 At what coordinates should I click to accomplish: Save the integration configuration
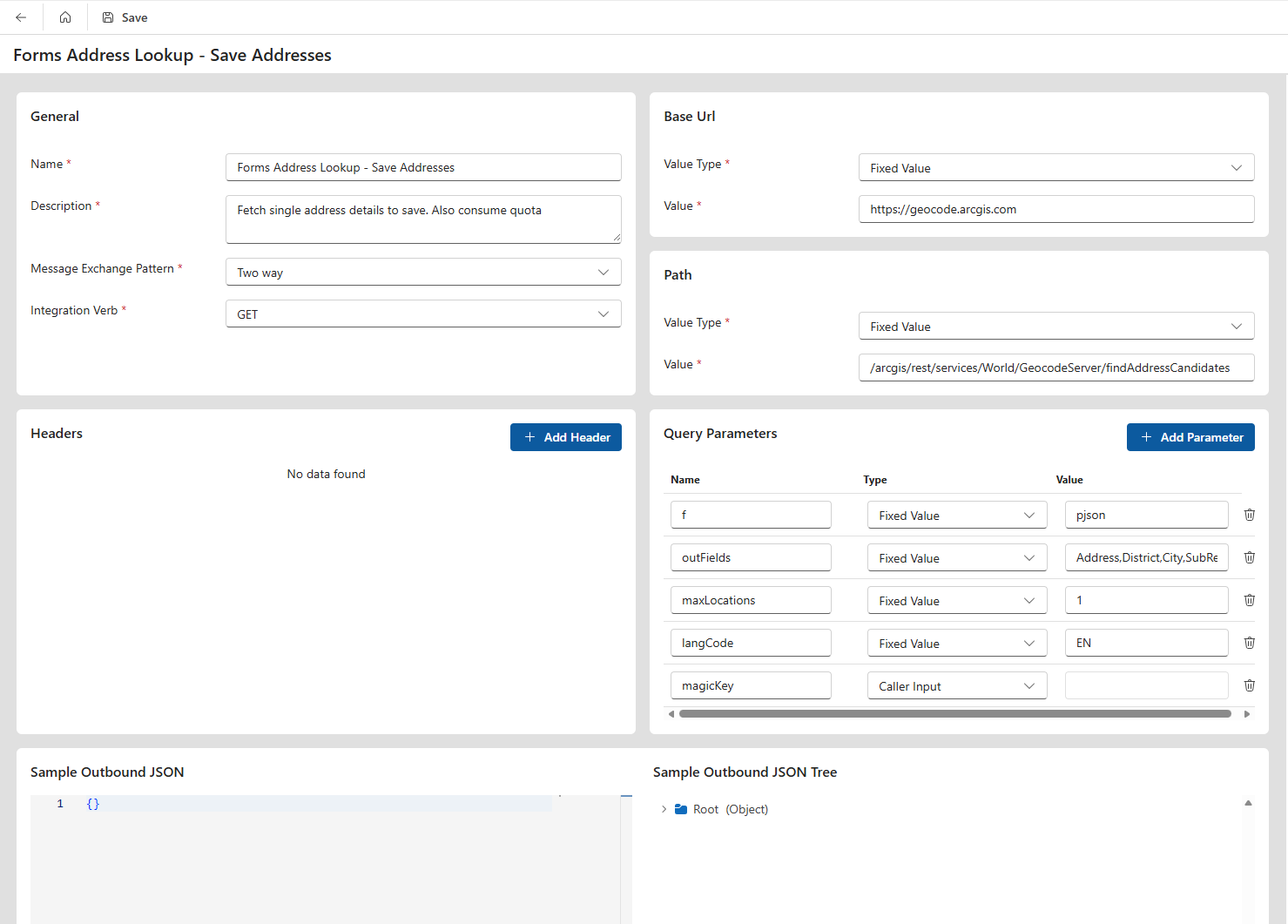(x=125, y=17)
